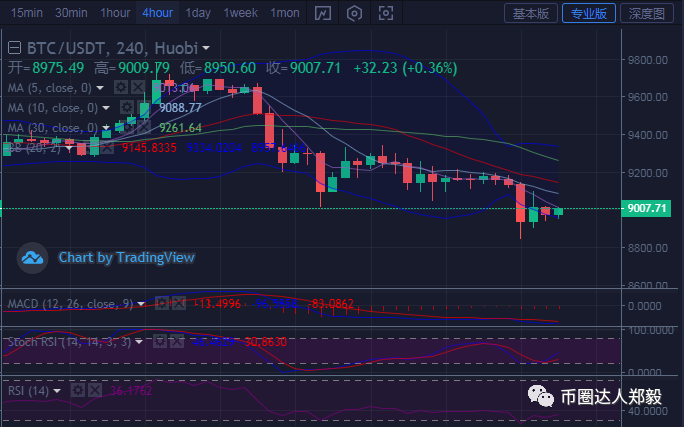The width and height of the screenshot is (684, 427).
Task: Remove the MACD indicator with its X
Action: [x=179, y=303]
